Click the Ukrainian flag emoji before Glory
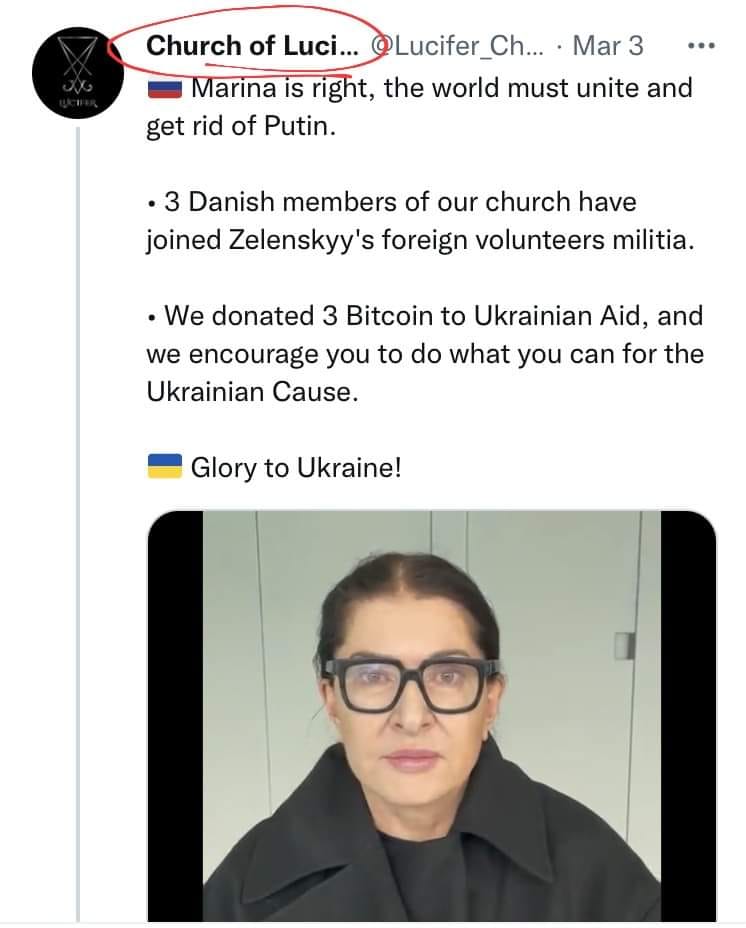The height and width of the screenshot is (928, 746). pyautogui.click(x=164, y=465)
